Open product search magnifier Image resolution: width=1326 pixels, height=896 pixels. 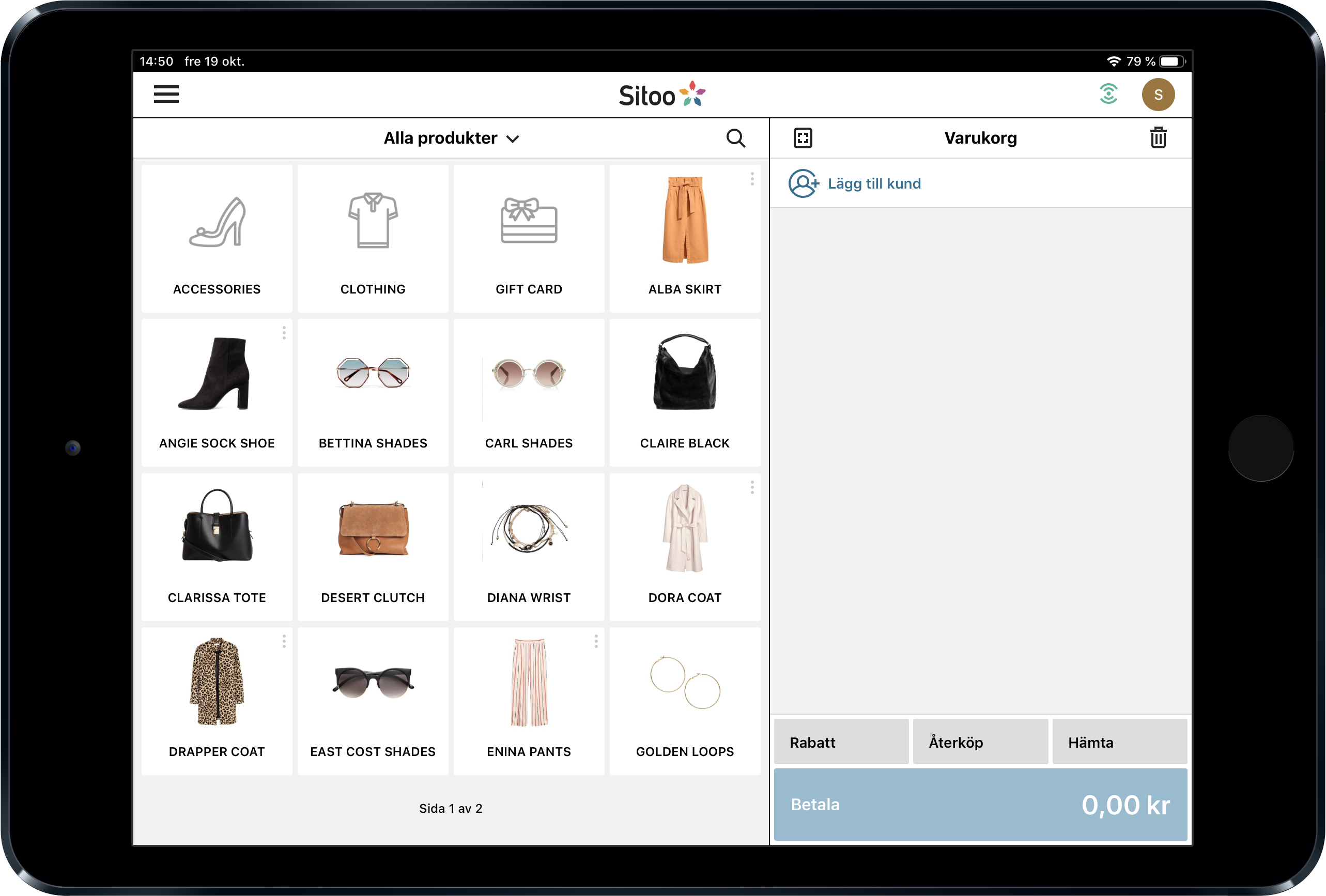(x=735, y=138)
